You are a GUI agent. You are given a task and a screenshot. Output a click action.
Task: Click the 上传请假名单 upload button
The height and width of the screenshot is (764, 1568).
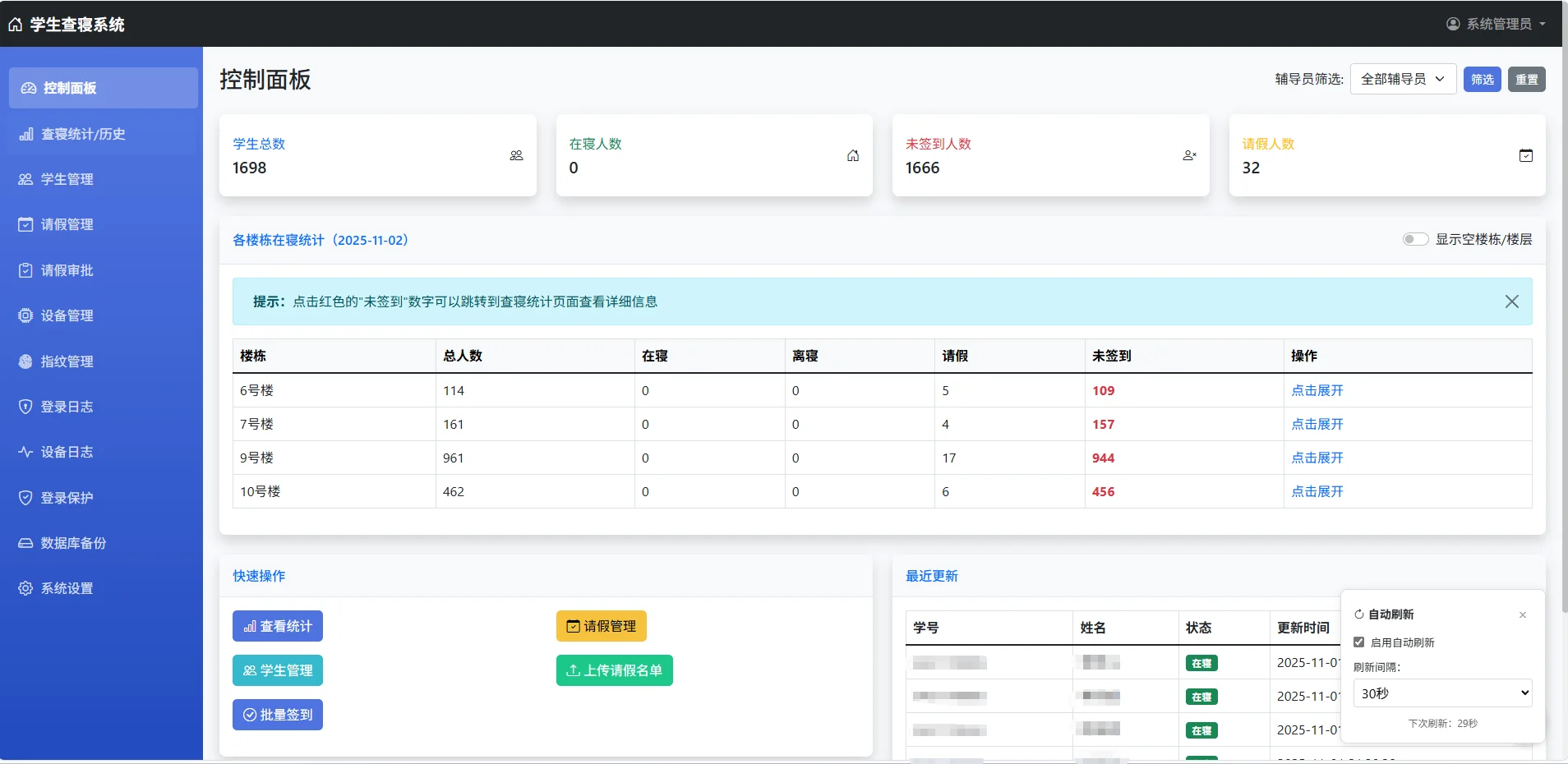click(x=614, y=670)
